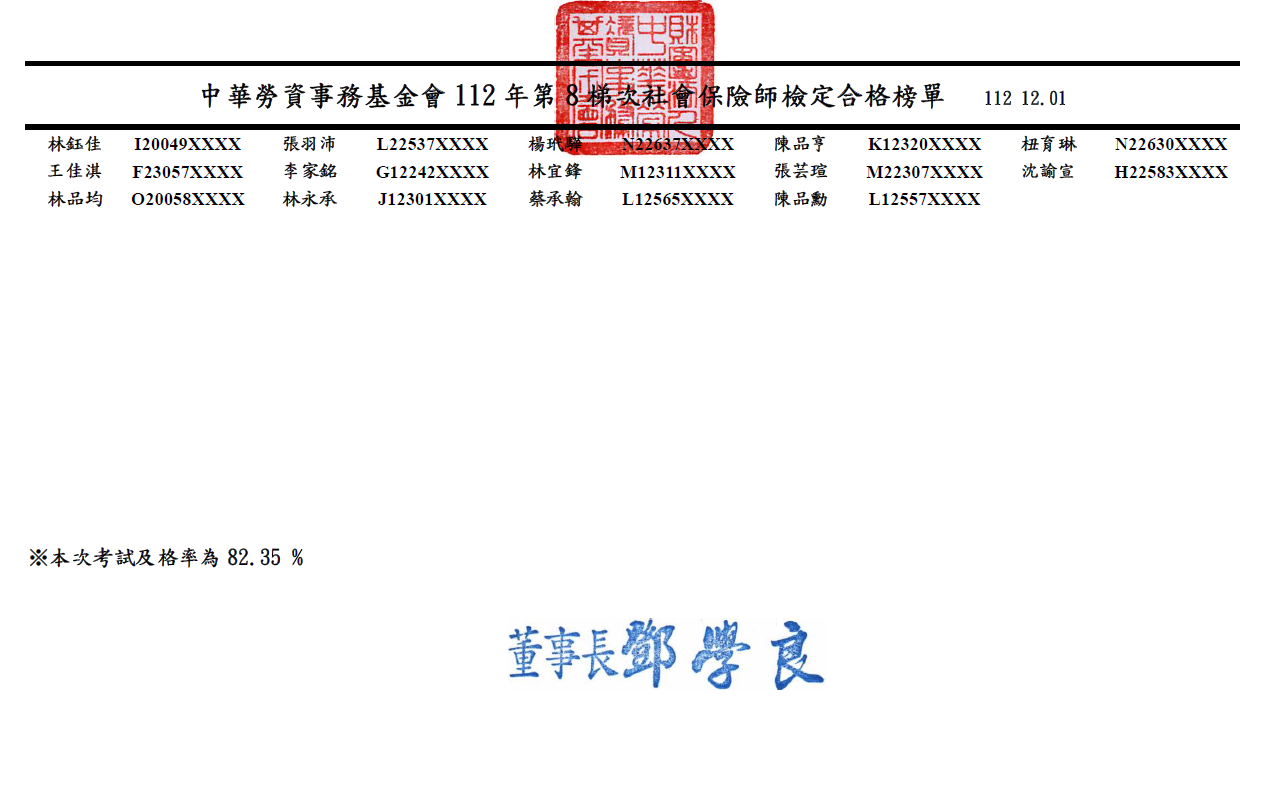Click the name 林品均
1265x790 pixels.
coord(75,199)
